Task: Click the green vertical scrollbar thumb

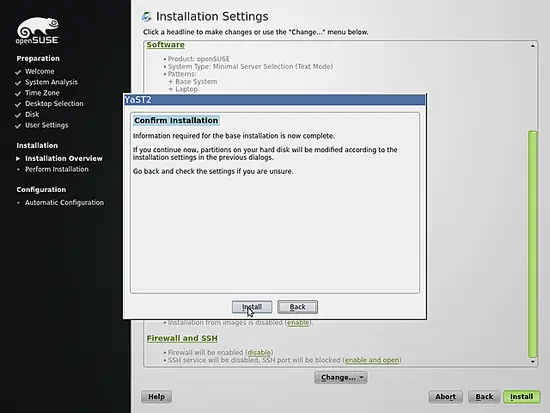Action: click(532, 244)
